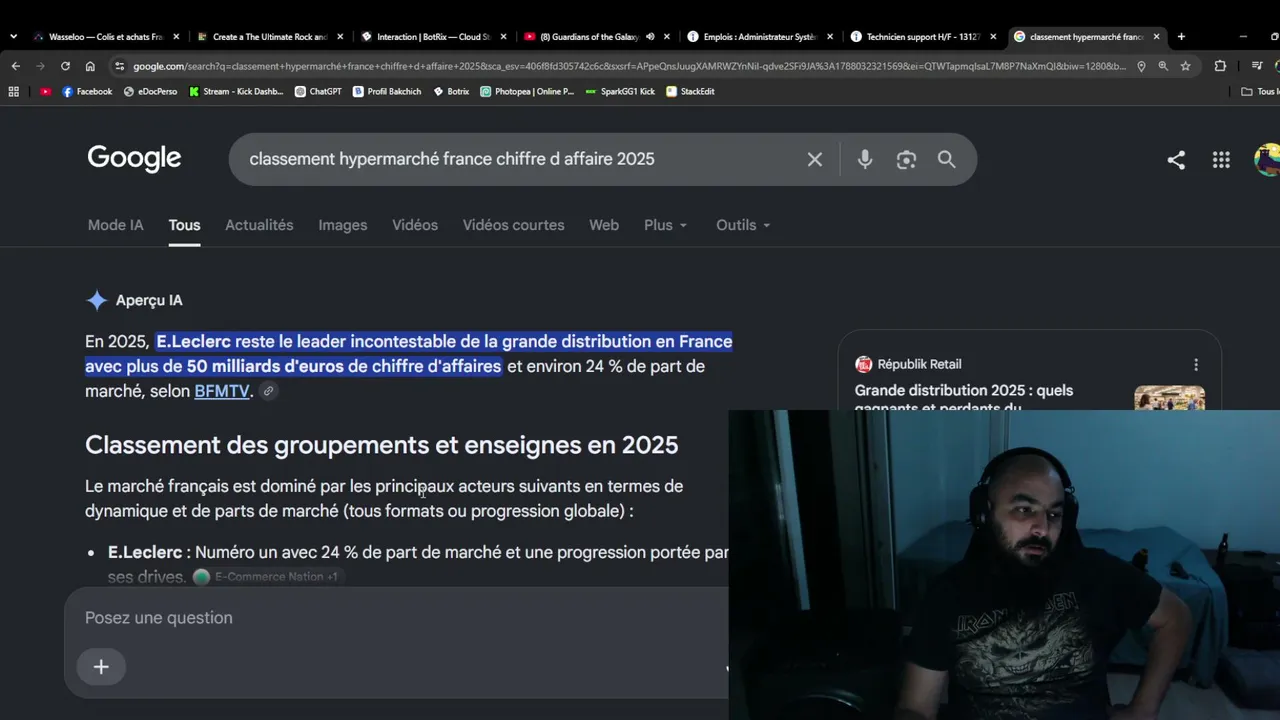
Task: Close the Technicien support tab
Action: coord(993,37)
